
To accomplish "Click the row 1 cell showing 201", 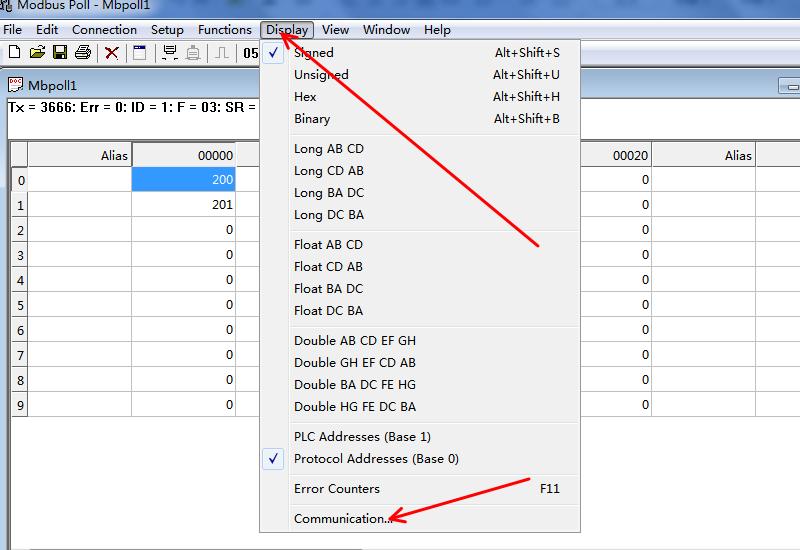I will coord(183,205).
